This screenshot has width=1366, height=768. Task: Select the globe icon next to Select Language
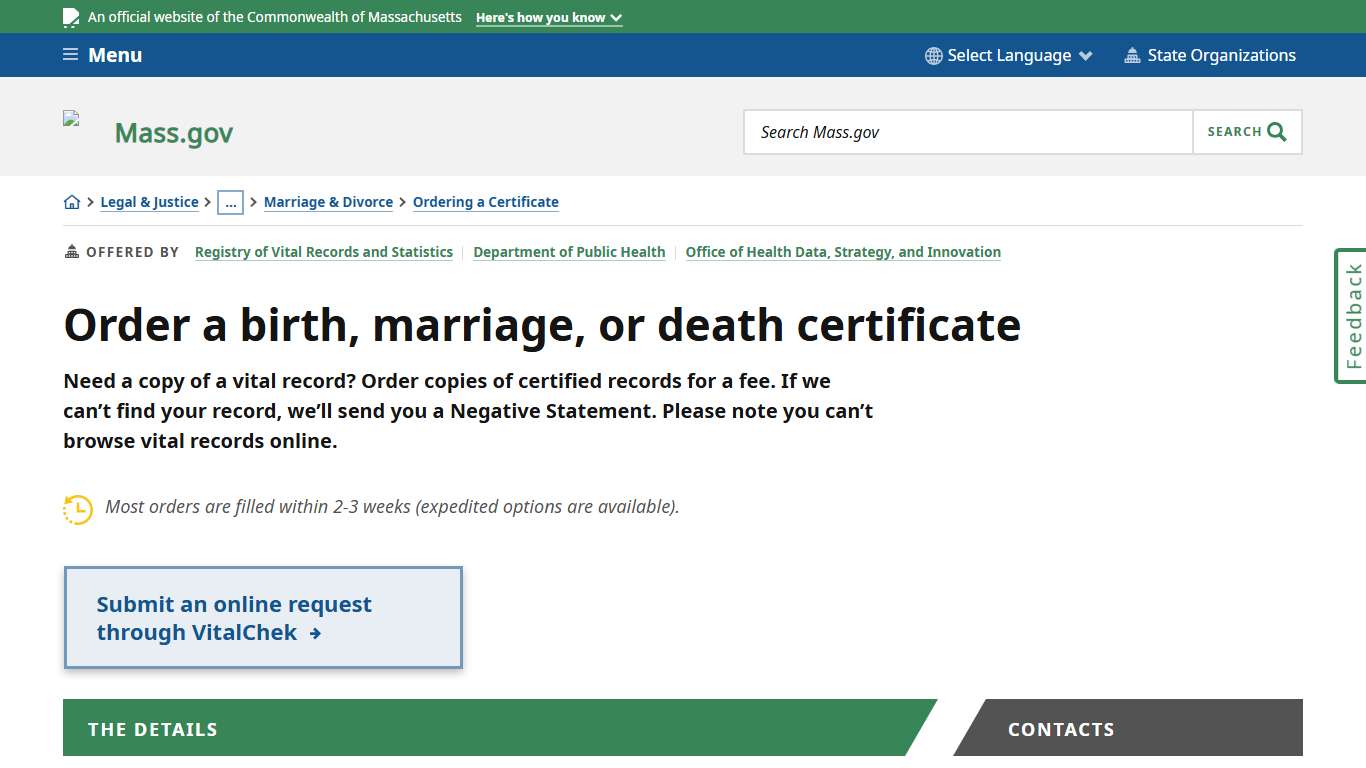pyautogui.click(x=933, y=55)
